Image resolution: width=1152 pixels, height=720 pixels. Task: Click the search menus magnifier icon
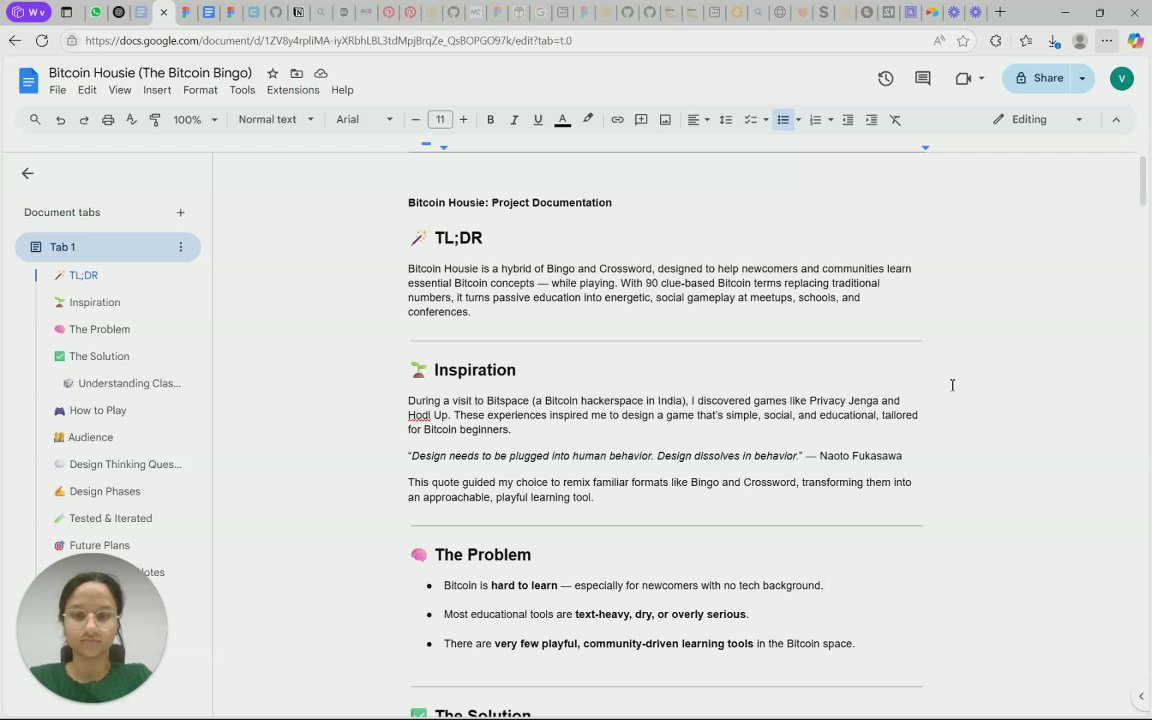(x=35, y=119)
